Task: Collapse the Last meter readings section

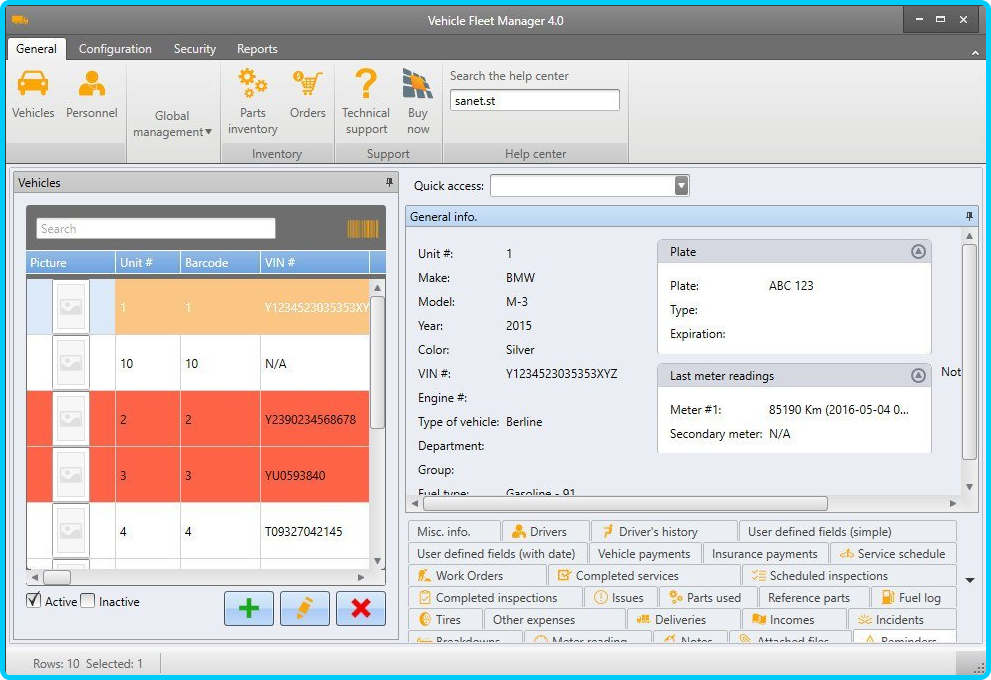Action: tap(918, 376)
